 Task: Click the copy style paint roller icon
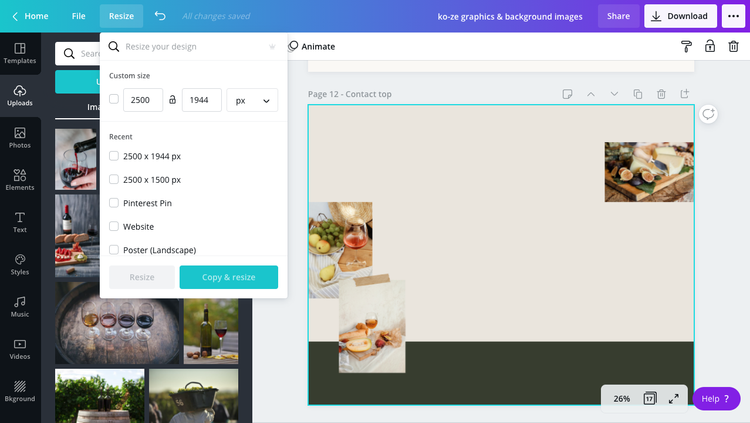686,46
